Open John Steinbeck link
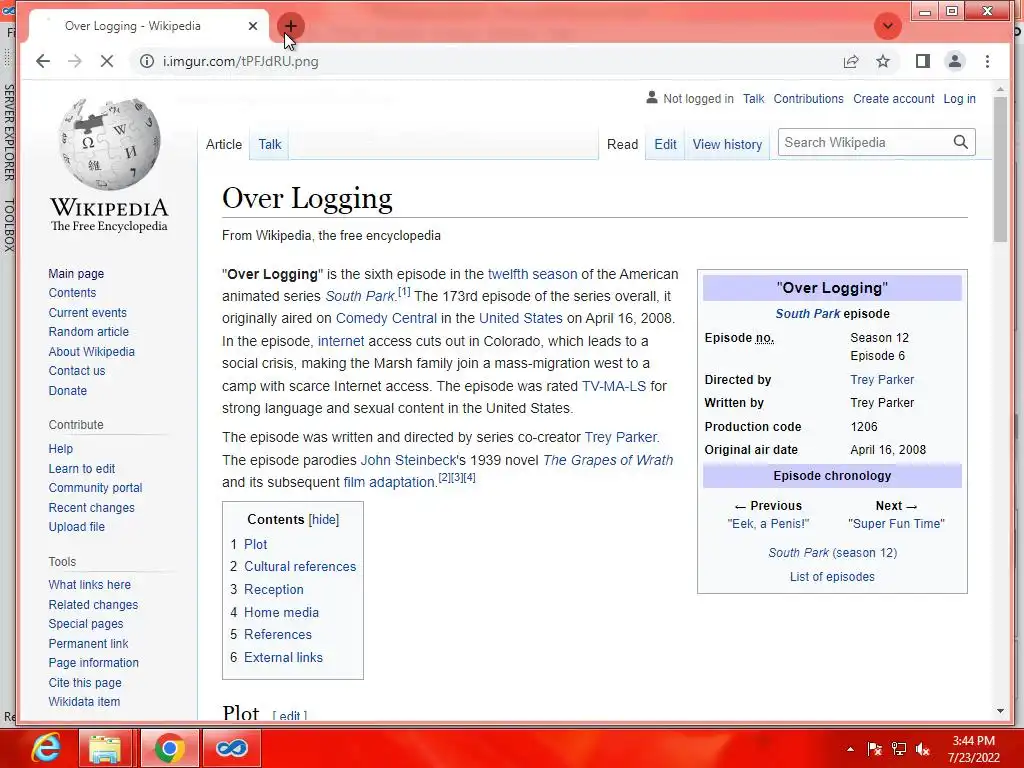Viewport: 1024px width, 768px height. [408, 460]
